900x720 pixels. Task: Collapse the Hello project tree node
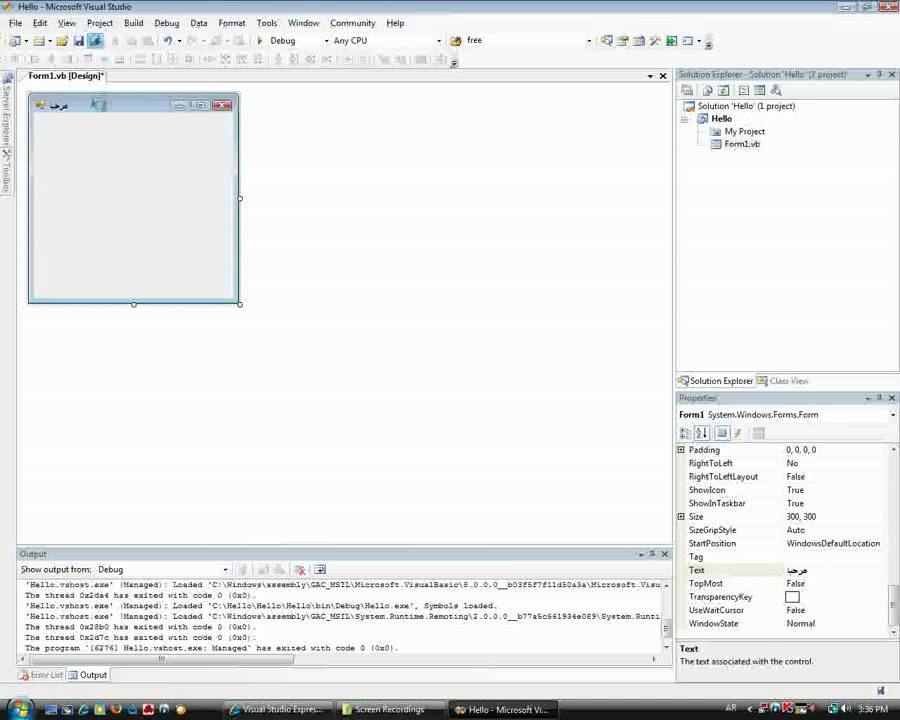684,119
